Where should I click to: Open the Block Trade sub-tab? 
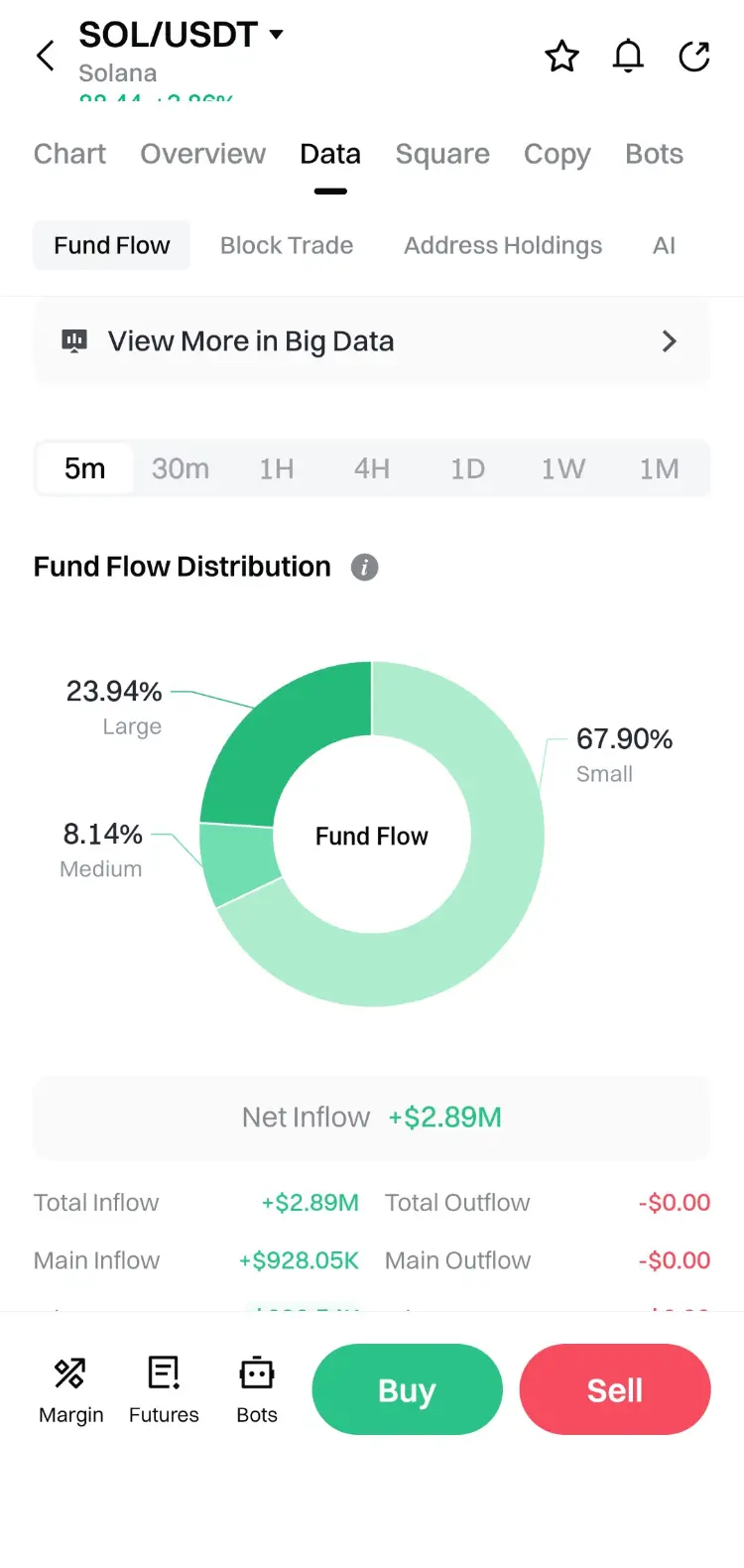click(x=287, y=245)
